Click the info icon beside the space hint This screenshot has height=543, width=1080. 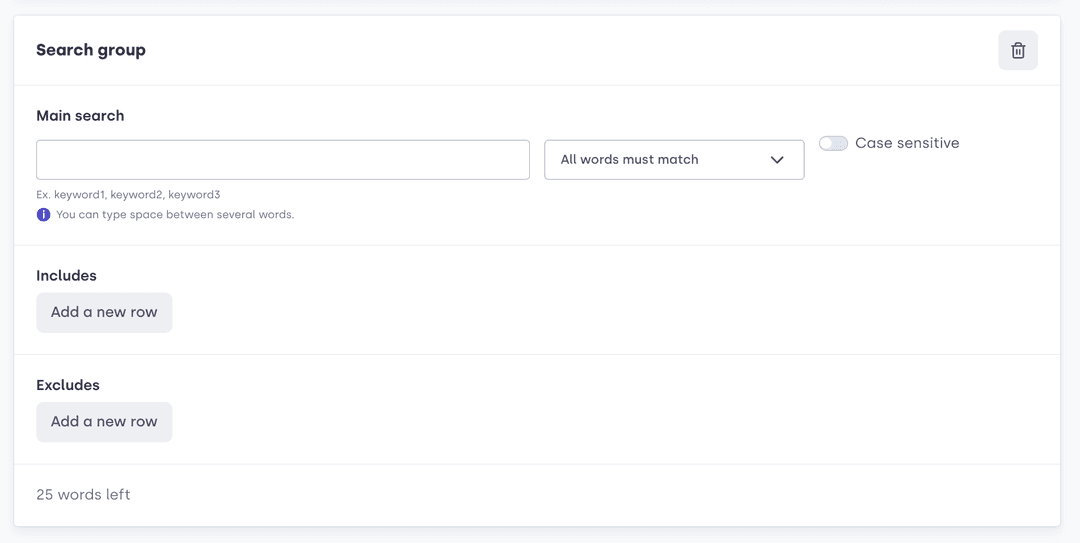click(x=43, y=214)
